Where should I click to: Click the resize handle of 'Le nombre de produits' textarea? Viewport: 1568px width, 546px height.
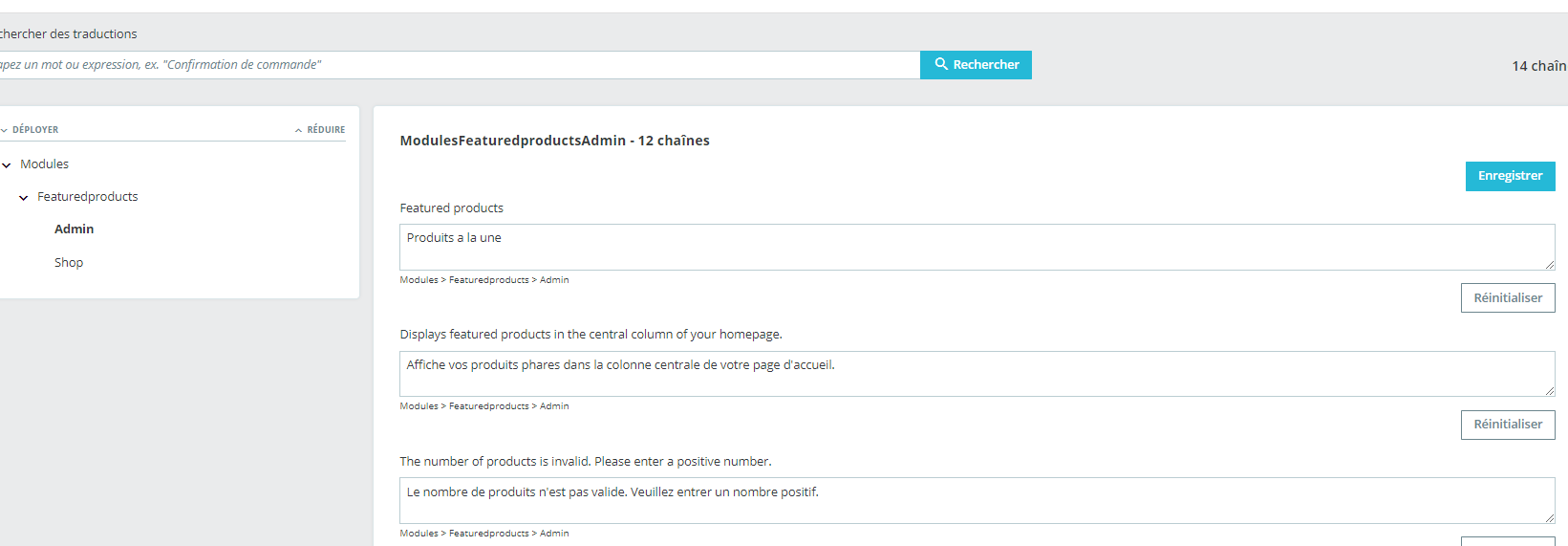(x=1549, y=518)
